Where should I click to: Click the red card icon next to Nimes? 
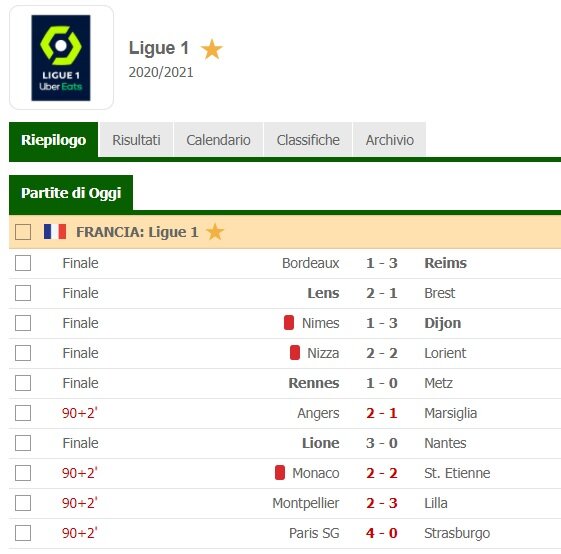tap(289, 322)
